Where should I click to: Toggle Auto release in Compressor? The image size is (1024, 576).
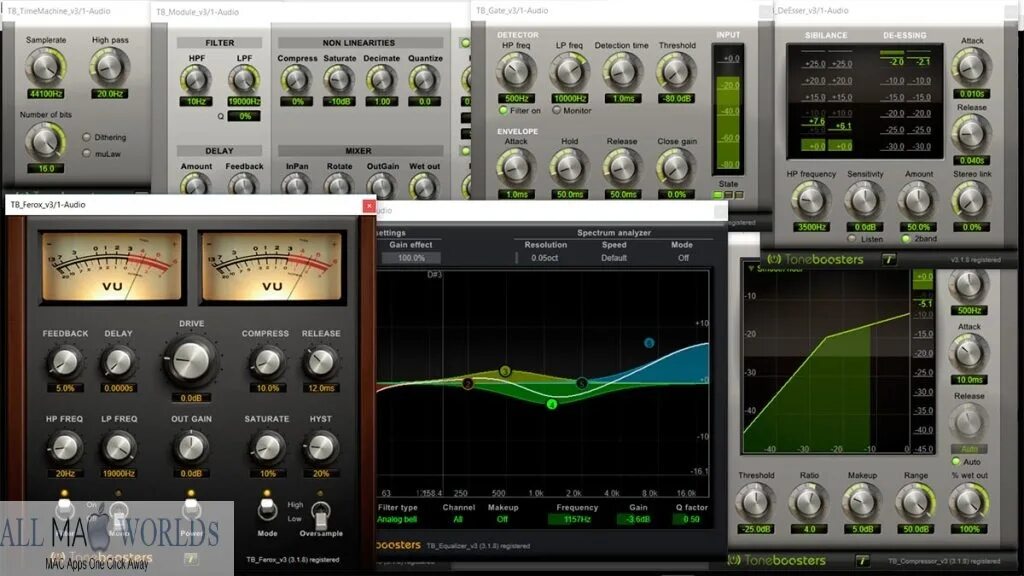coord(956,462)
